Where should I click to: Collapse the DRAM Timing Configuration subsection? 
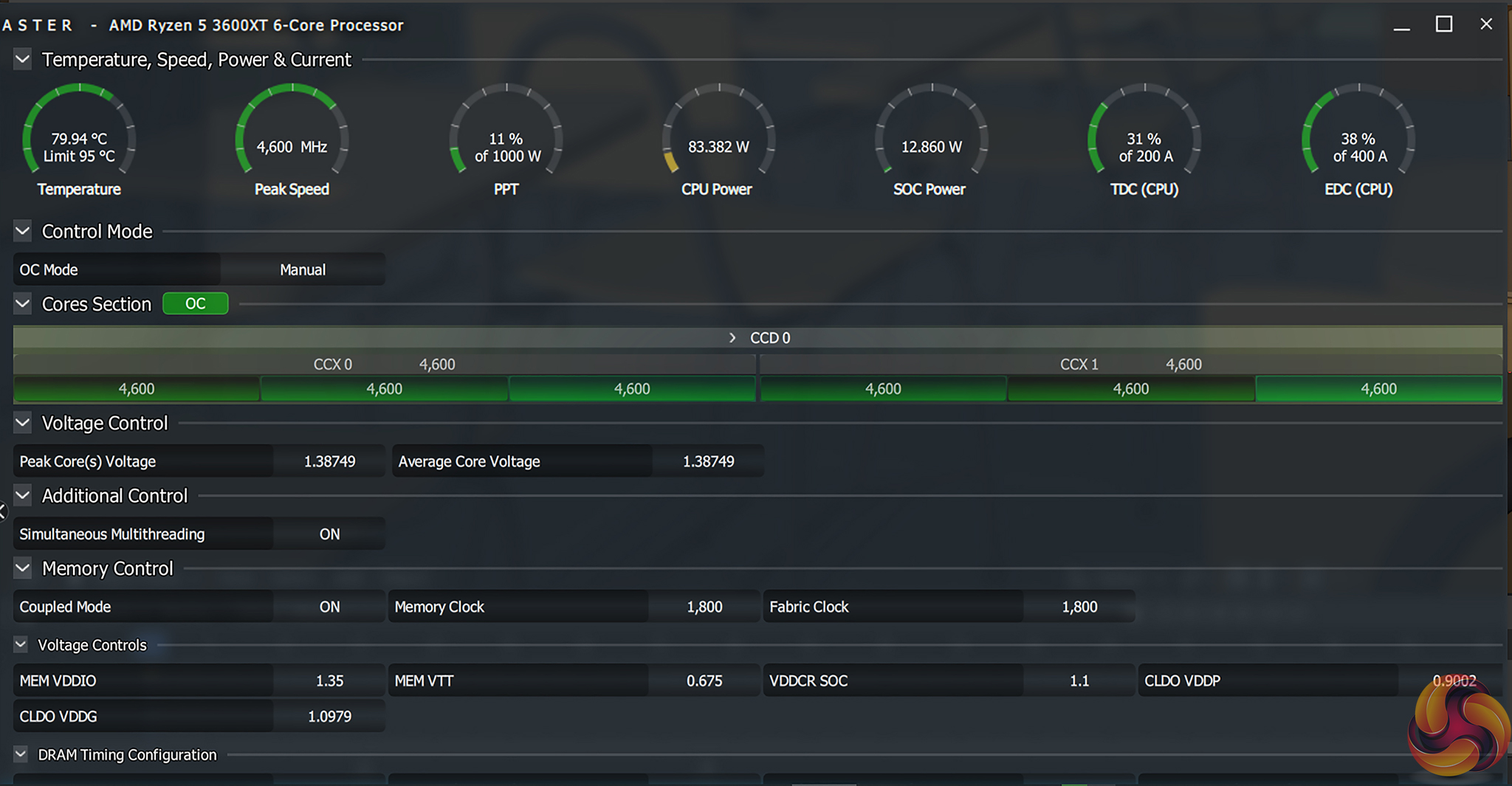[x=21, y=754]
